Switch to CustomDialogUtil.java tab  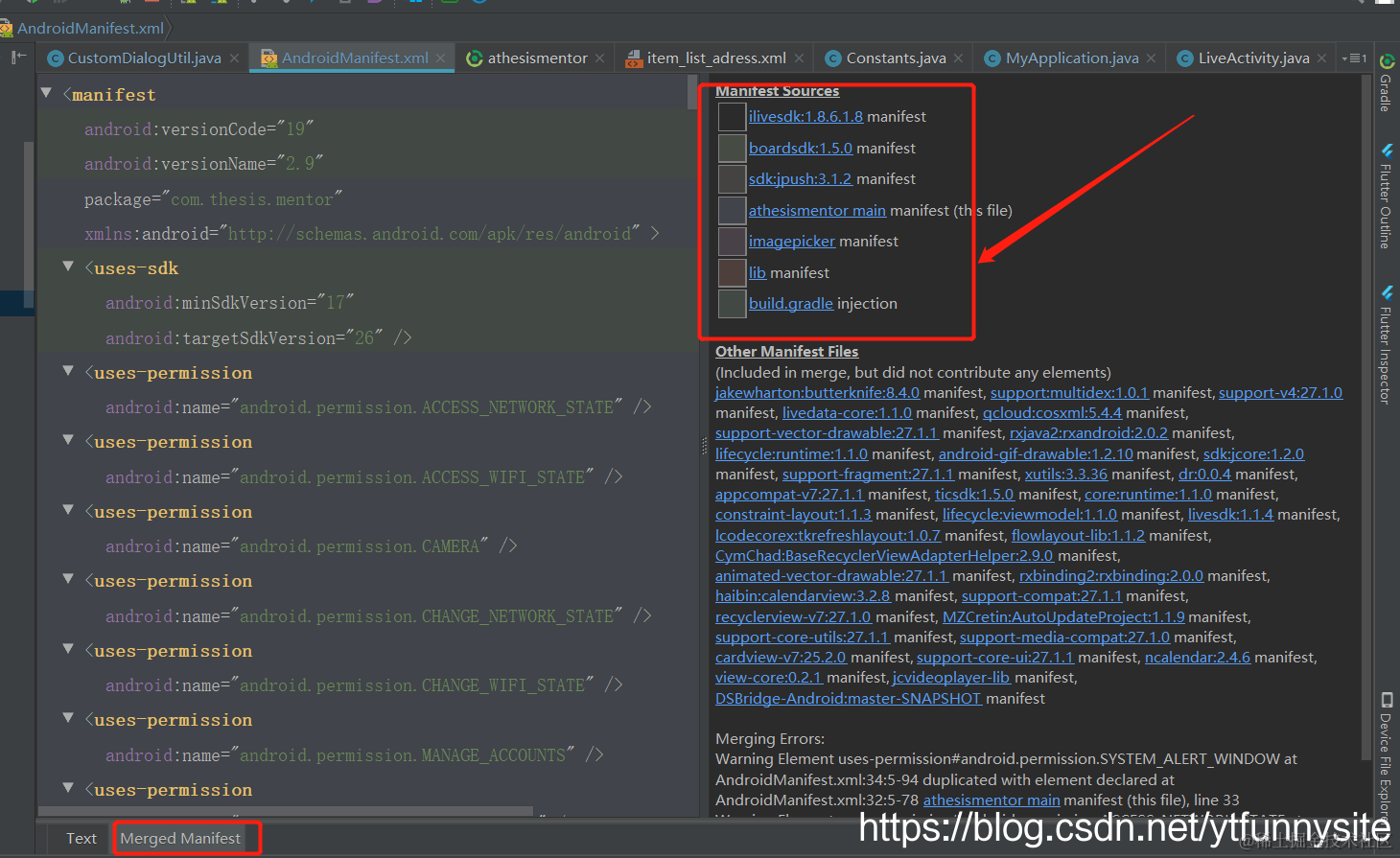(x=144, y=58)
